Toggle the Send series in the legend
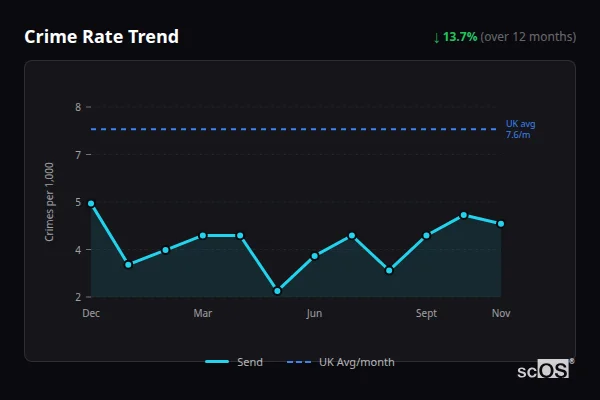Image resolution: width=600 pixels, height=400 pixels. [234, 362]
